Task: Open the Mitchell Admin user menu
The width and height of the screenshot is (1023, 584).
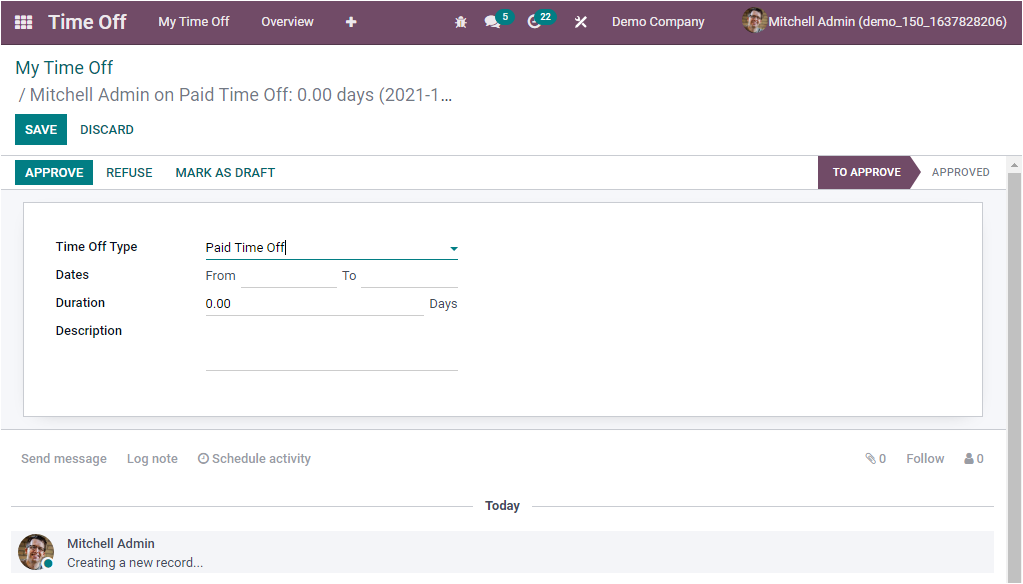Action: click(874, 21)
